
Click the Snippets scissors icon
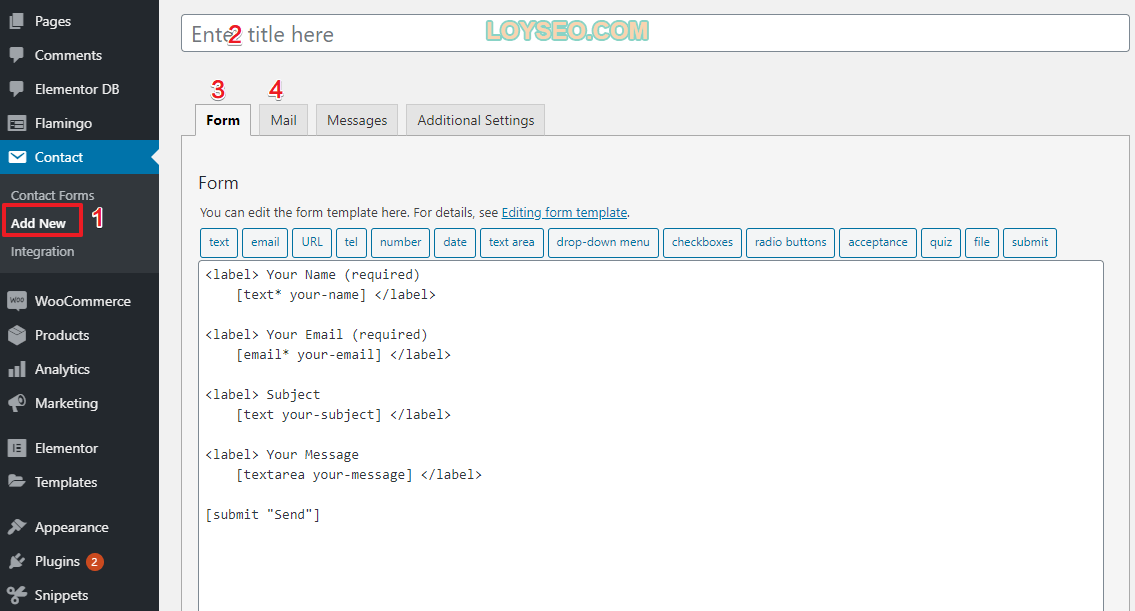(x=17, y=595)
